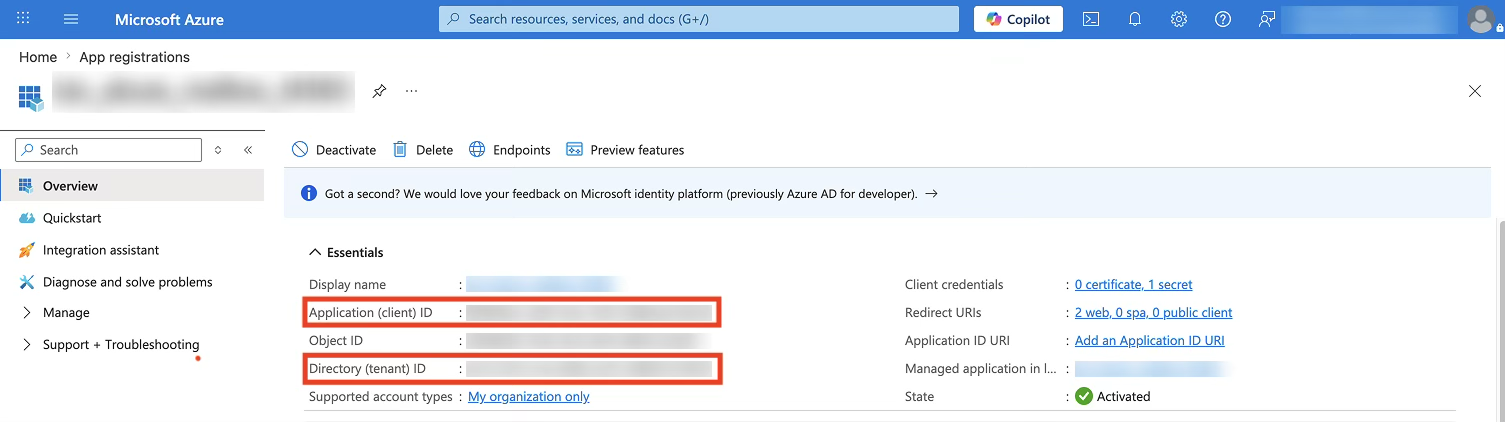
Task: Launch the Cloud Shell icon
Action: 1092,19
